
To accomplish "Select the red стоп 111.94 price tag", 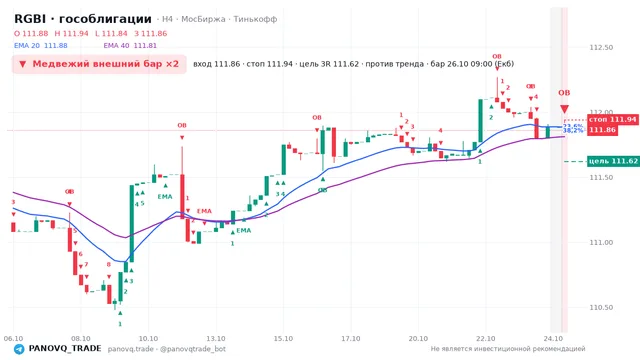I will click(613, 120).
